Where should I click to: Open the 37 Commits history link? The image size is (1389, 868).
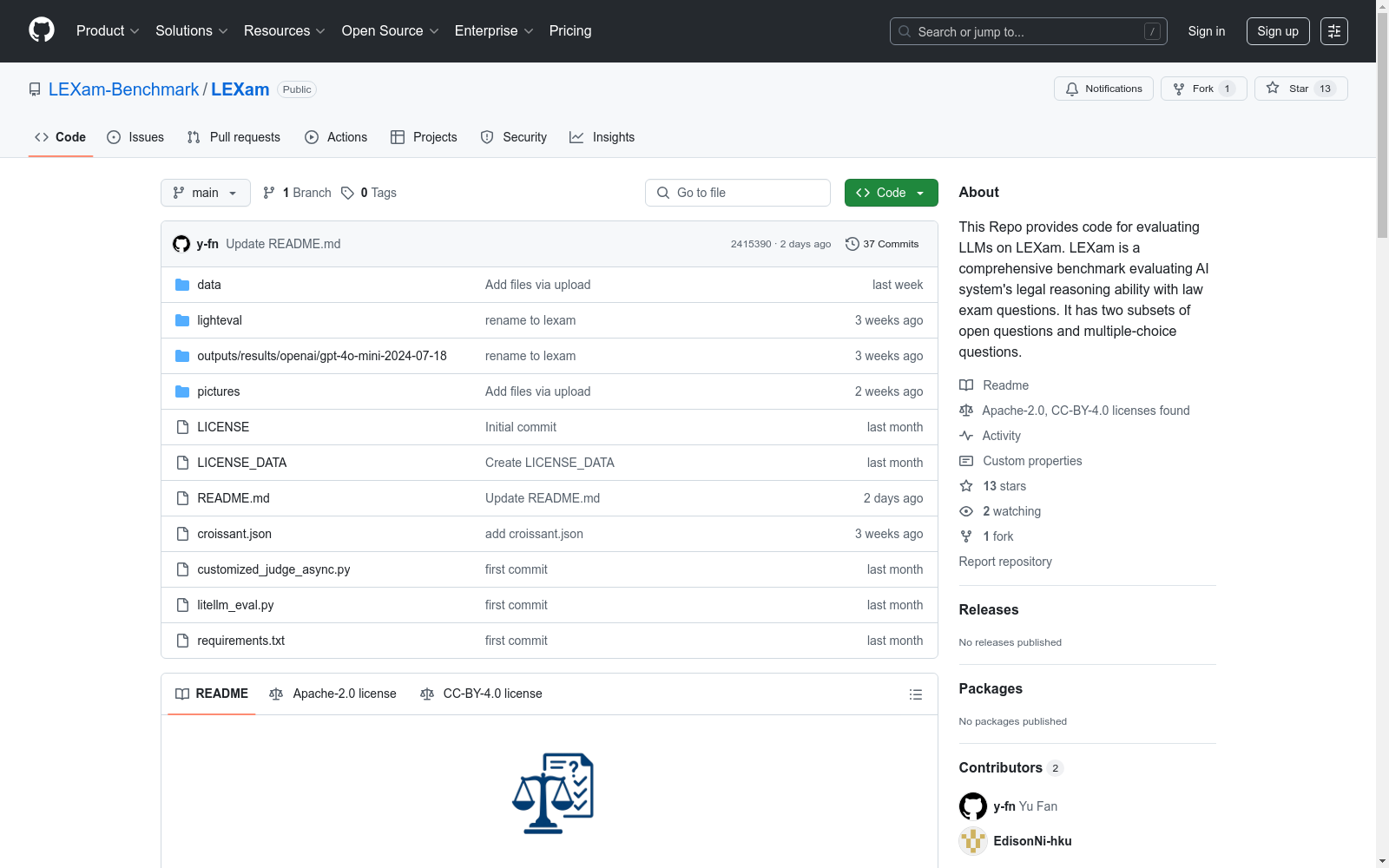(x=882, y=244)
